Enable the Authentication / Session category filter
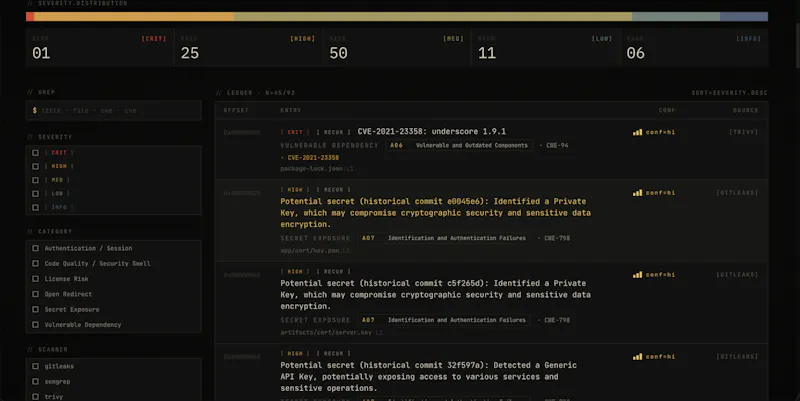 (x=35, y=248)
